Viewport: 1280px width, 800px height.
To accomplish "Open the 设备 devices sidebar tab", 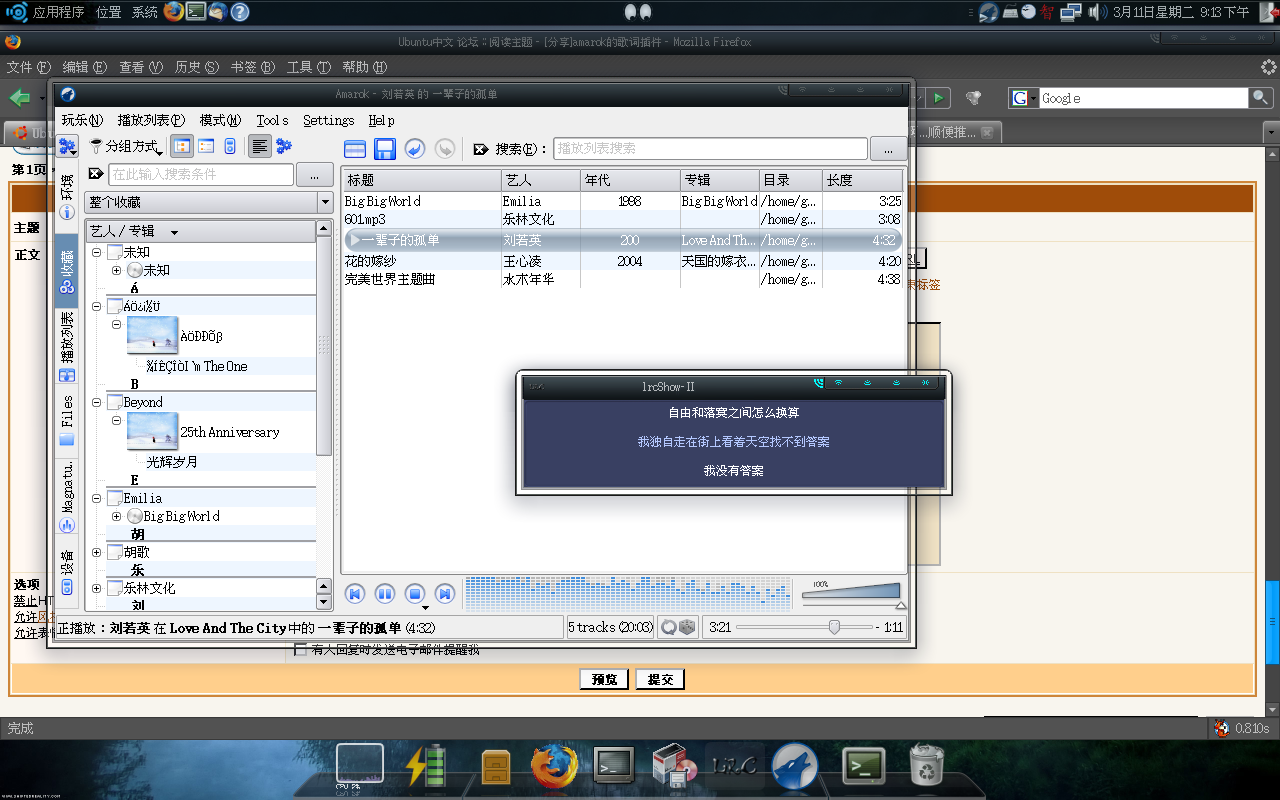I will (x=67, y=571).
